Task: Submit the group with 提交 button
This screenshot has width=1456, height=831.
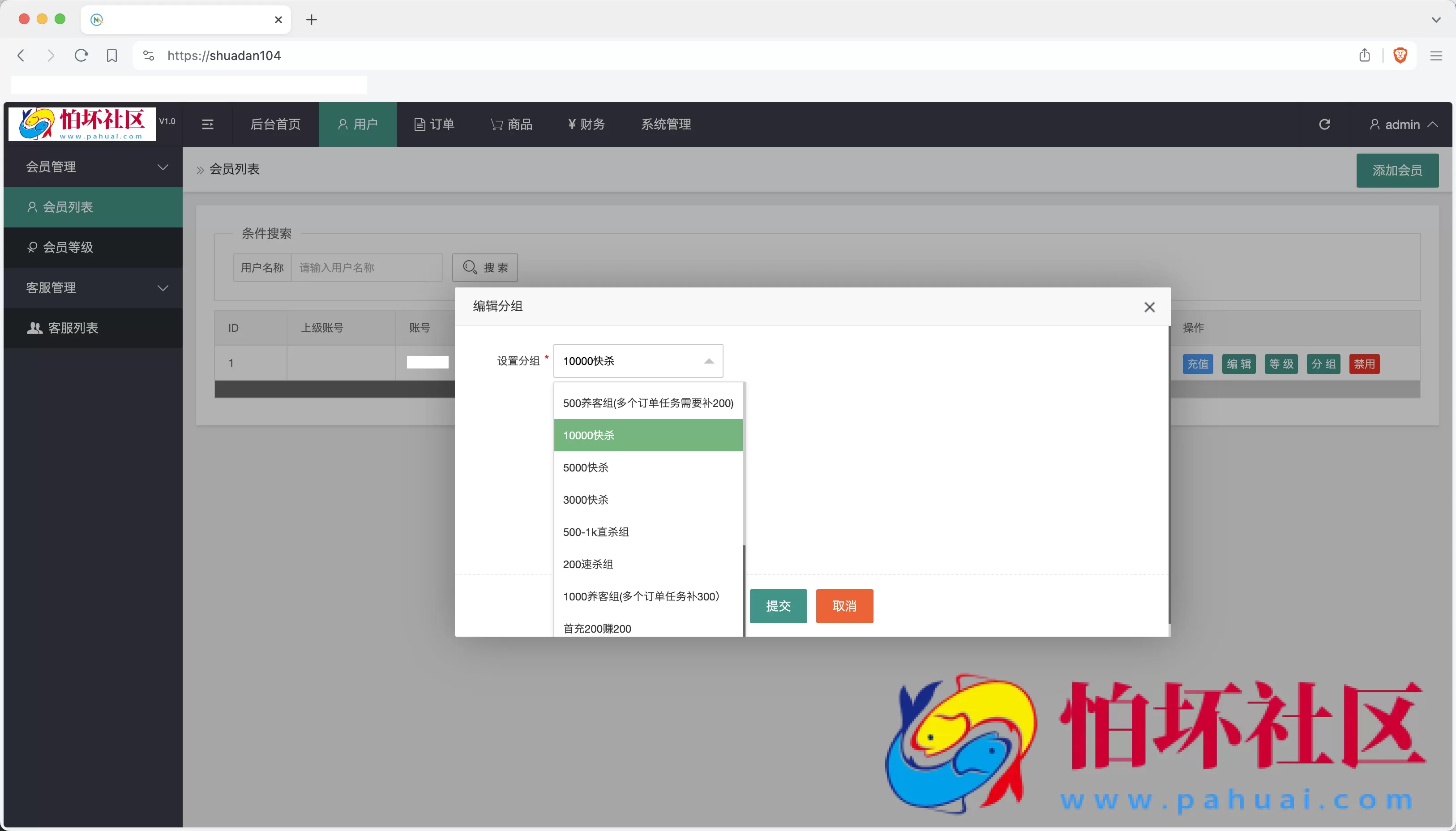Action: pos(778,605)
